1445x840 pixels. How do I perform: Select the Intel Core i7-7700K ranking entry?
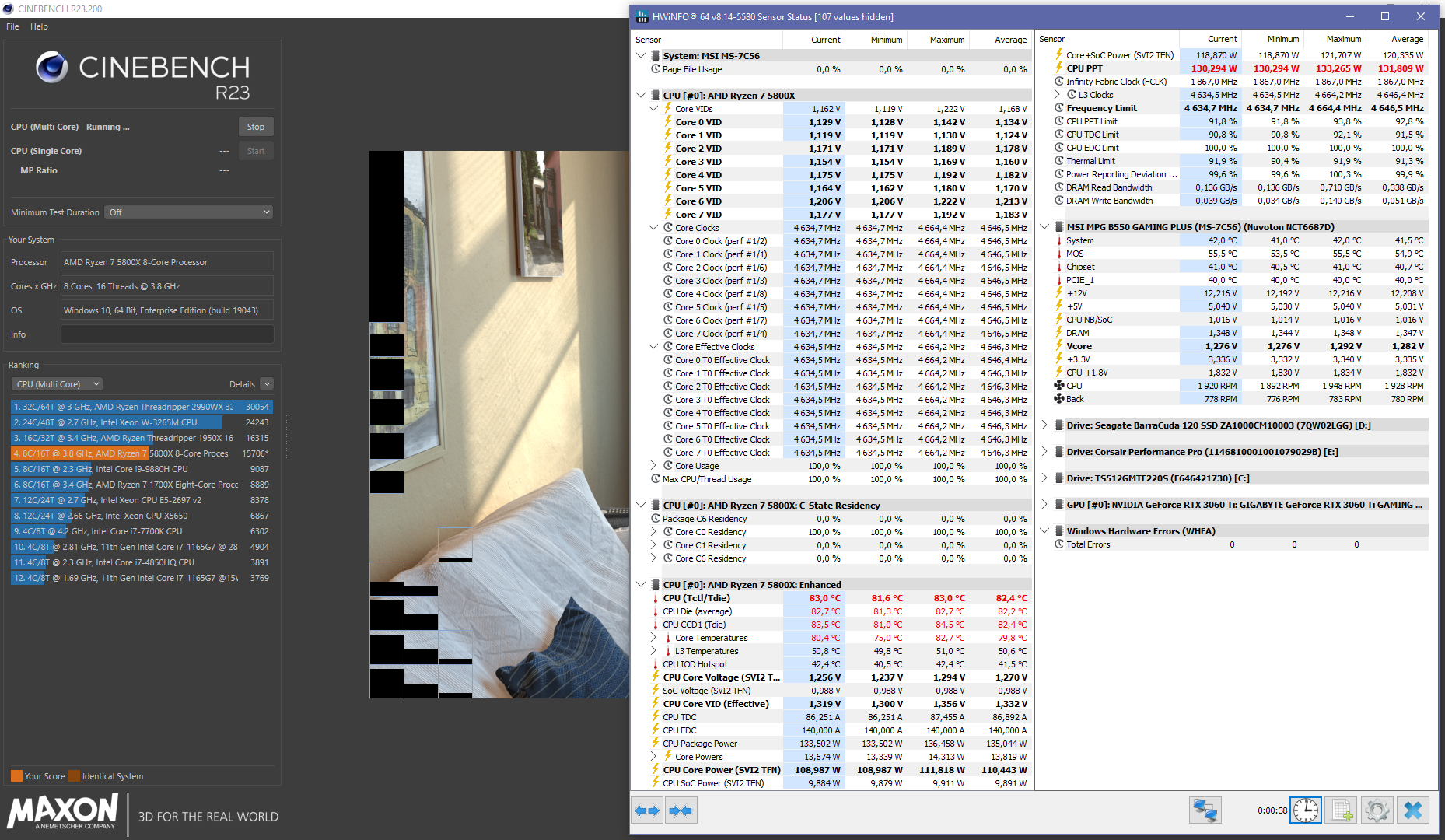click(142, 531)
